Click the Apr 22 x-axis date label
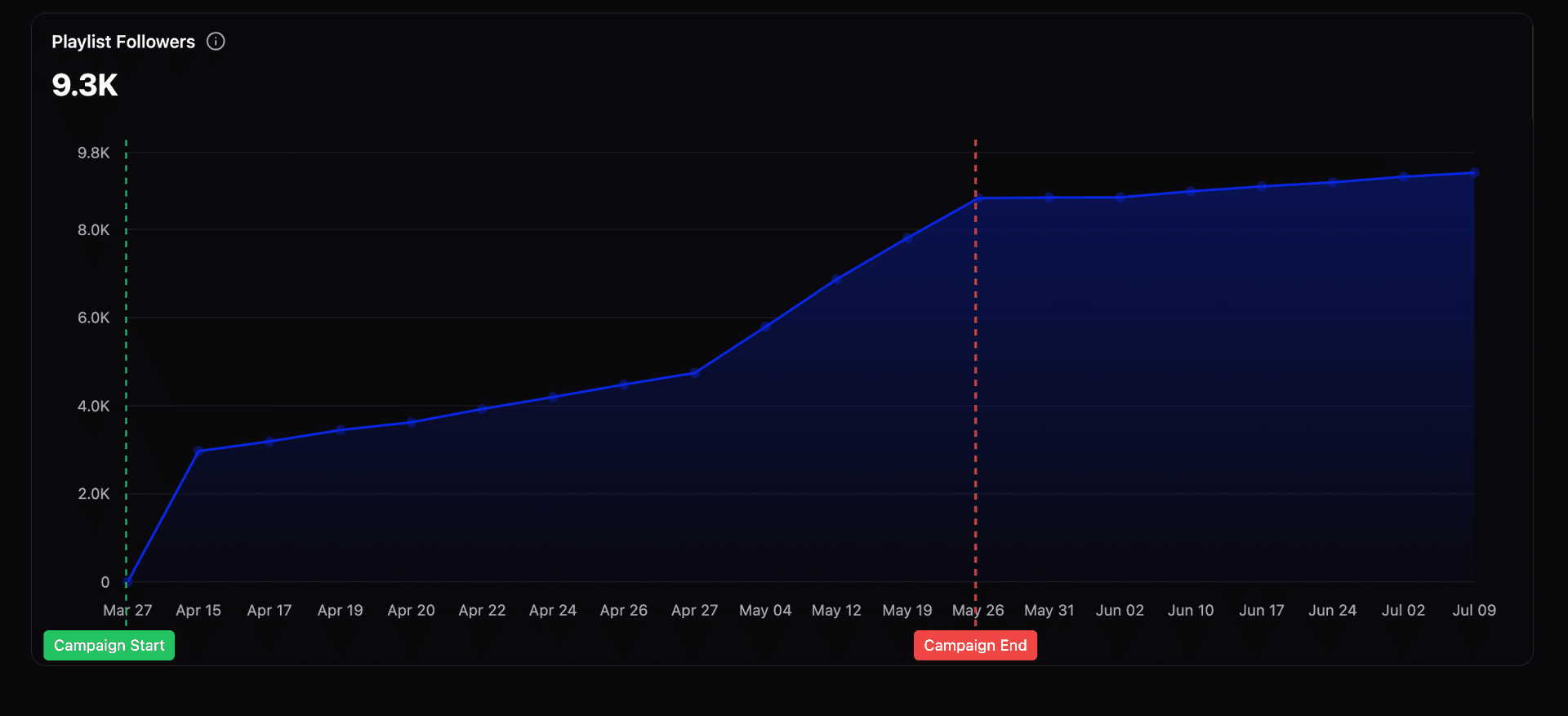Screen dimensions: 1568x716 (x=482, y=610)
